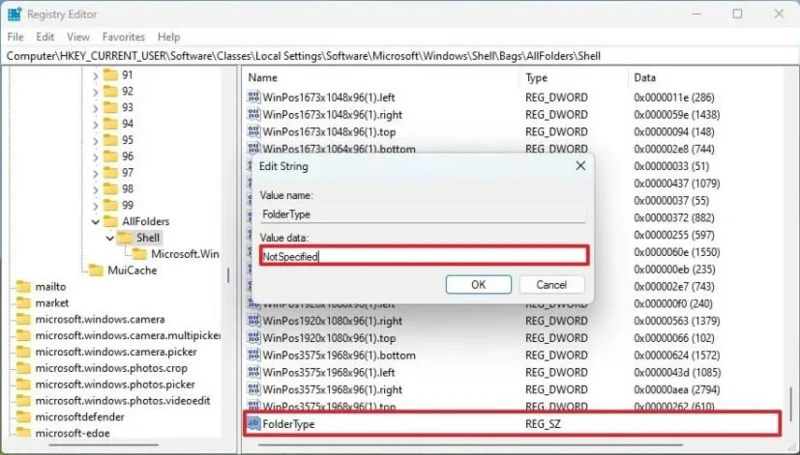Expand the 96 key
The height and width of the screenshot is (455, 800).
point(95,157)
